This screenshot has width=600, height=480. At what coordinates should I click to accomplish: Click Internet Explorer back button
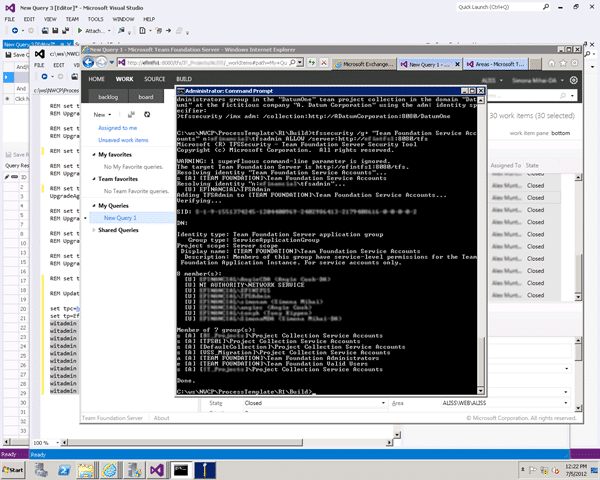click(x=88, y=62)
